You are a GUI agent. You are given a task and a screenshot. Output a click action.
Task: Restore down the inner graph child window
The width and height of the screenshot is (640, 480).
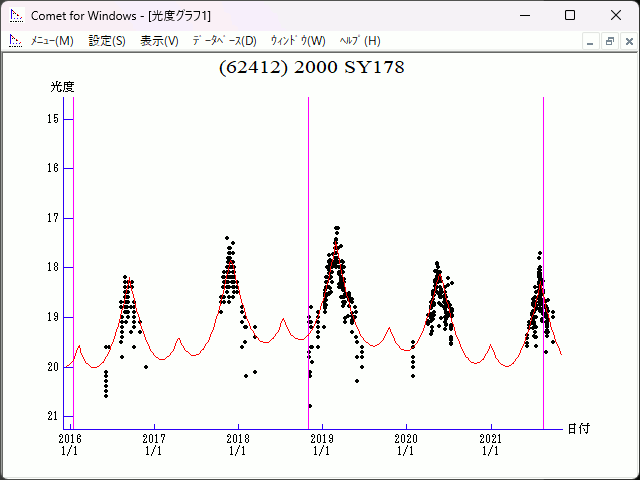coord(609,41)
